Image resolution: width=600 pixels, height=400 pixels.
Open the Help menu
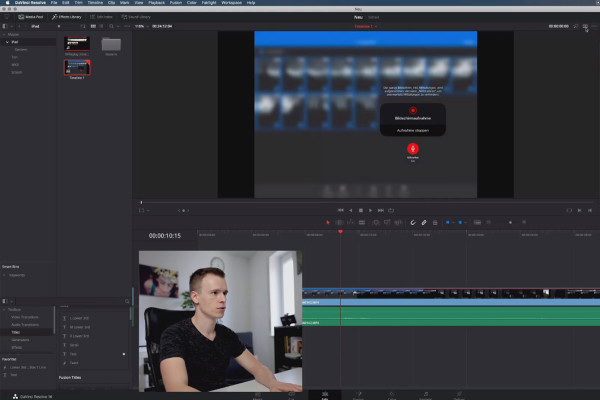251,3
